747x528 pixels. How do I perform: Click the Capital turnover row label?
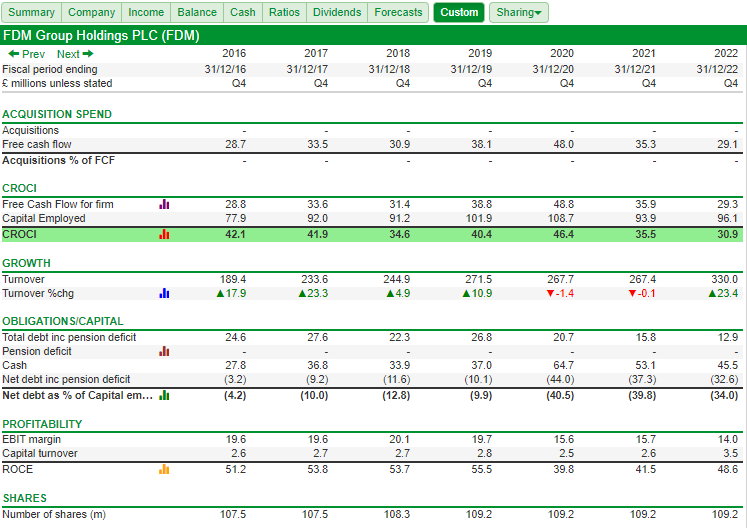pos(40,454)
